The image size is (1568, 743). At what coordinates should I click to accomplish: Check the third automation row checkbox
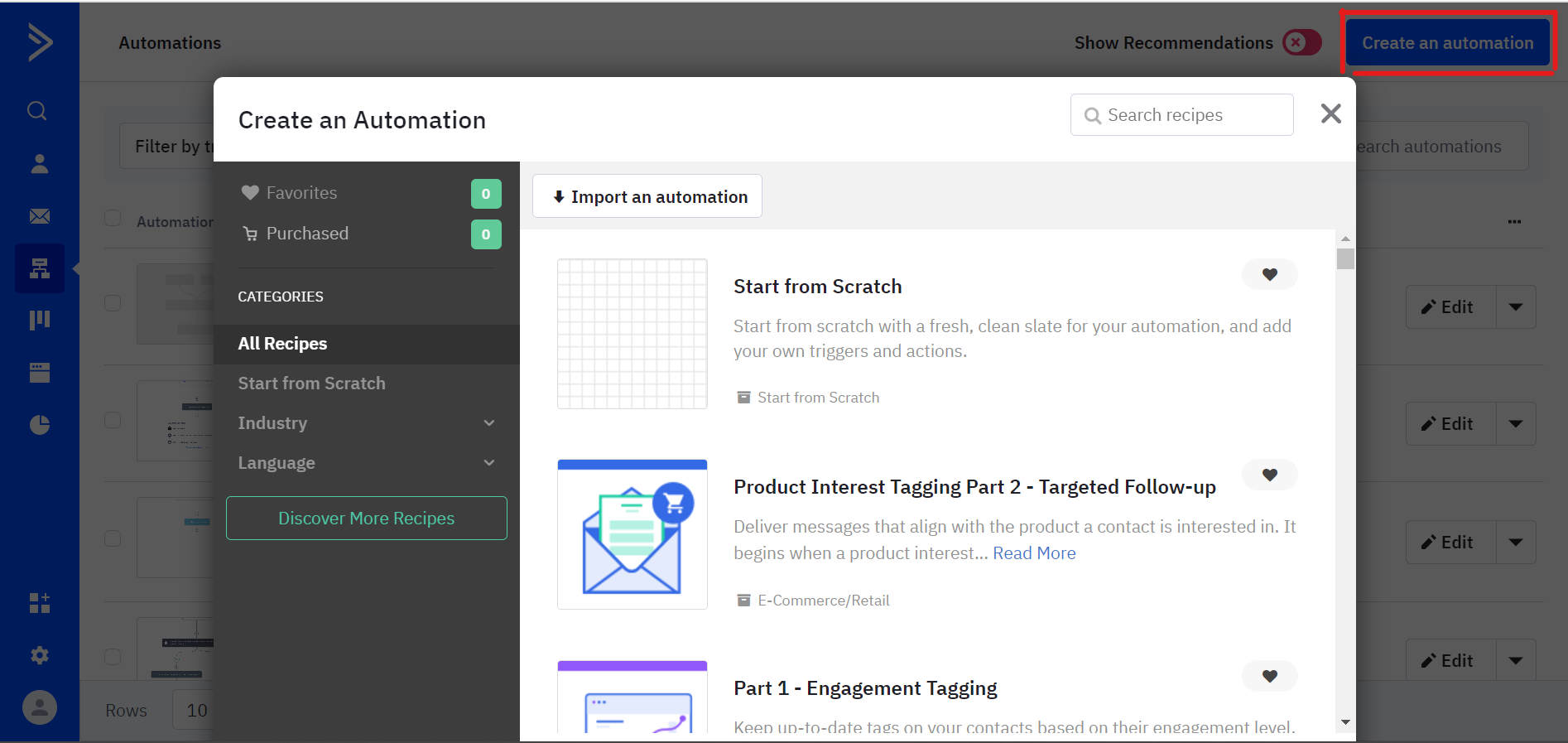pyautogui.click(x=113, y=538)
